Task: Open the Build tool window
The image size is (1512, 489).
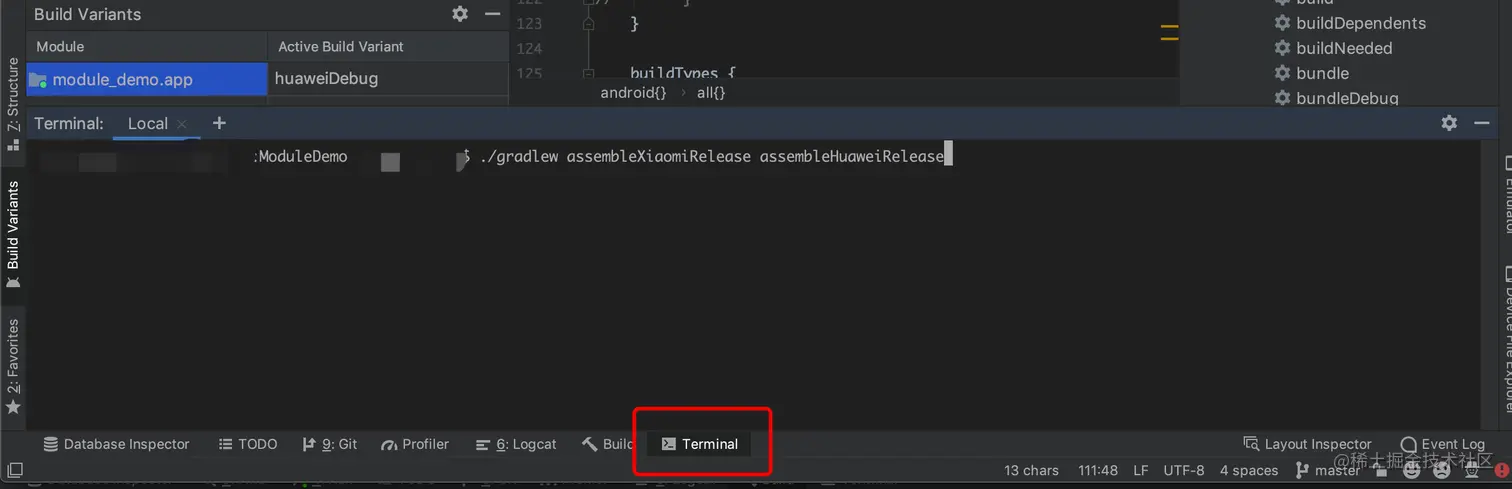Action: (607, 444)
